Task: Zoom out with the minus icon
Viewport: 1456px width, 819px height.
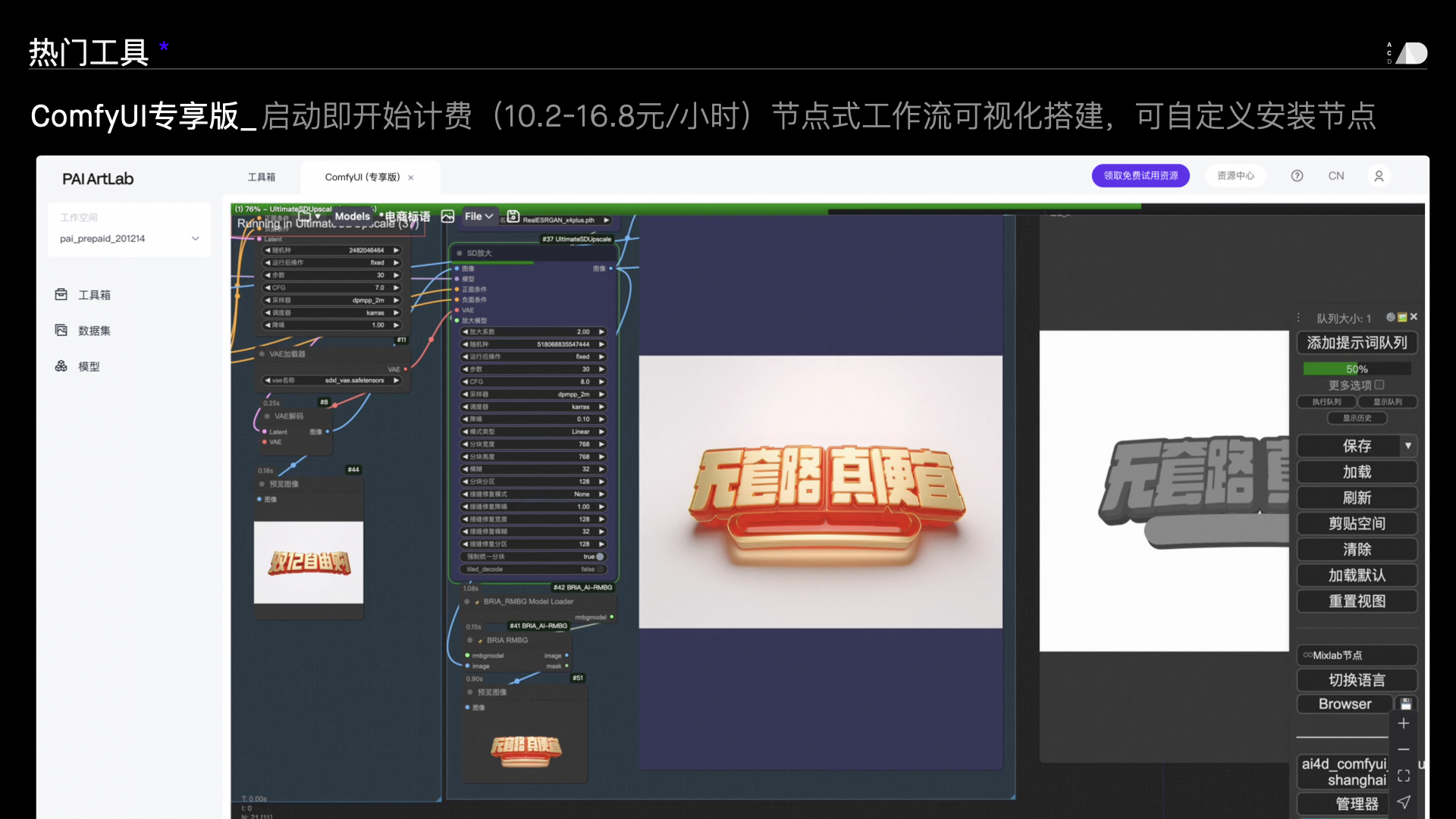Action: click(1404, 749)
